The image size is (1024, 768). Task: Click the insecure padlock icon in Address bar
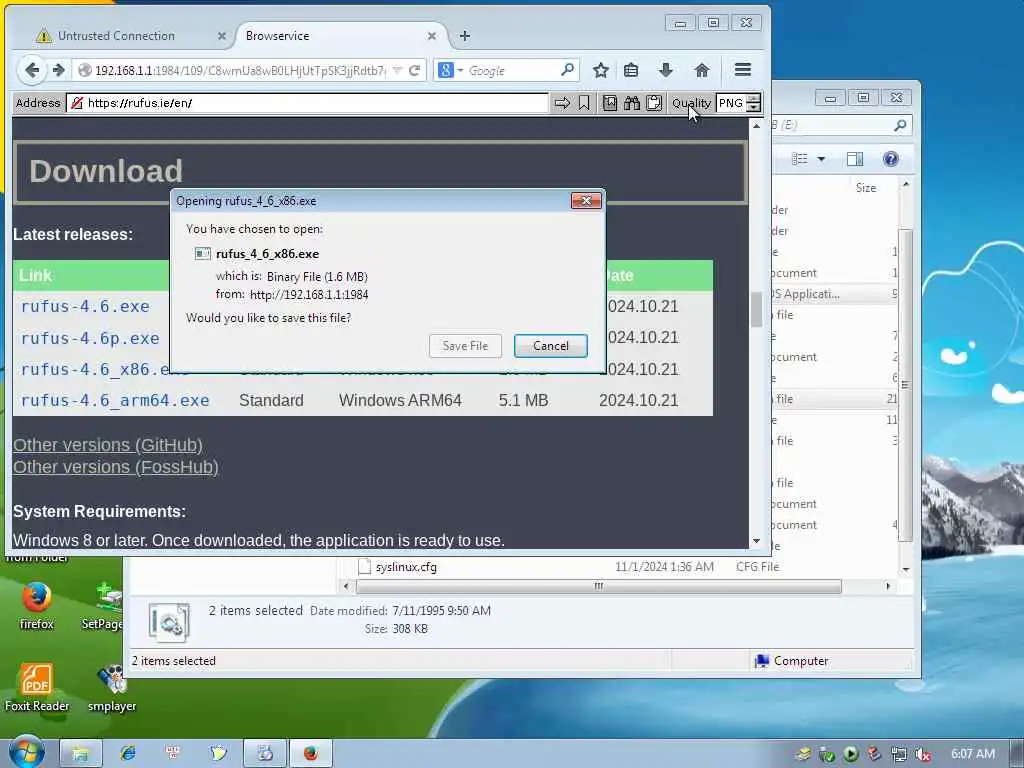coord(77,103)
